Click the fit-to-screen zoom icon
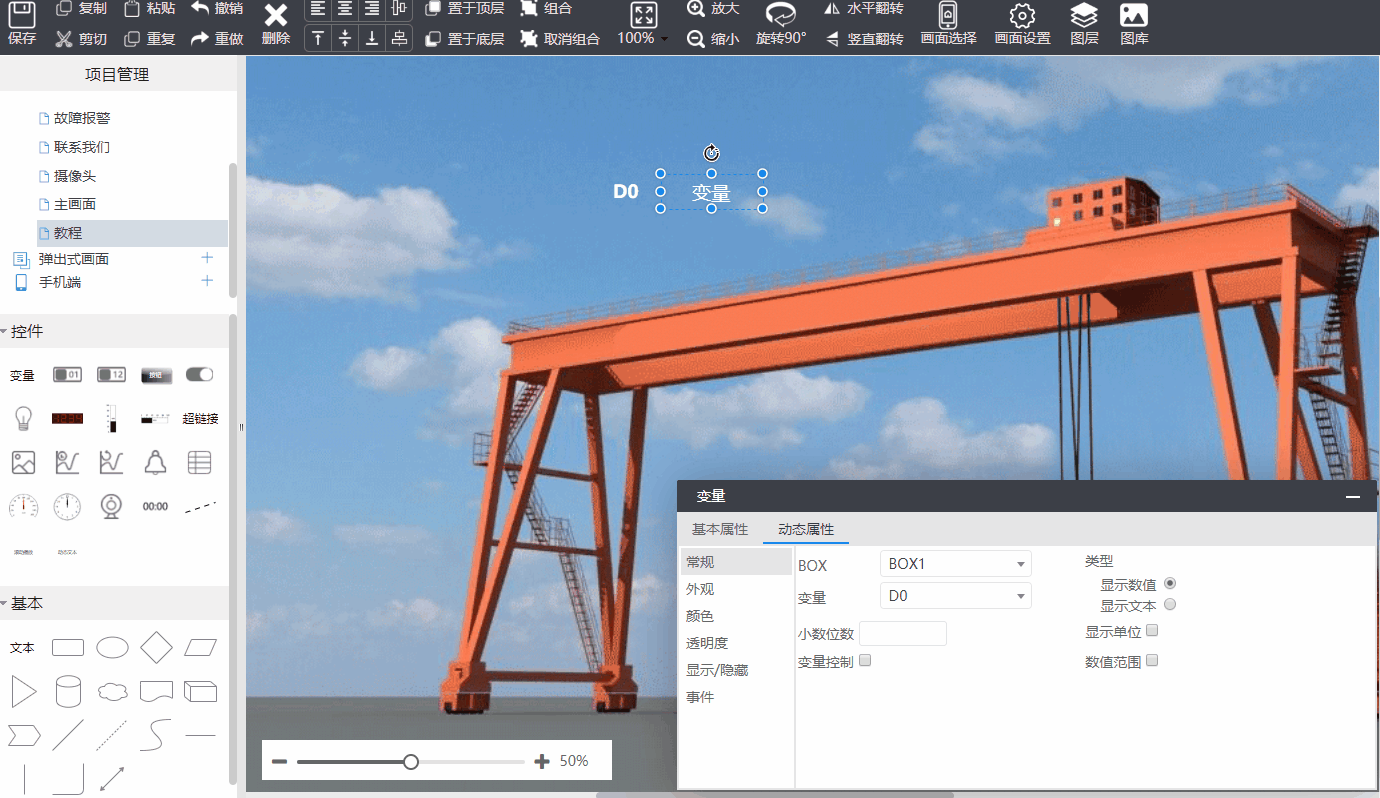This screenshot has width=1380, height=798. (644, 15)
